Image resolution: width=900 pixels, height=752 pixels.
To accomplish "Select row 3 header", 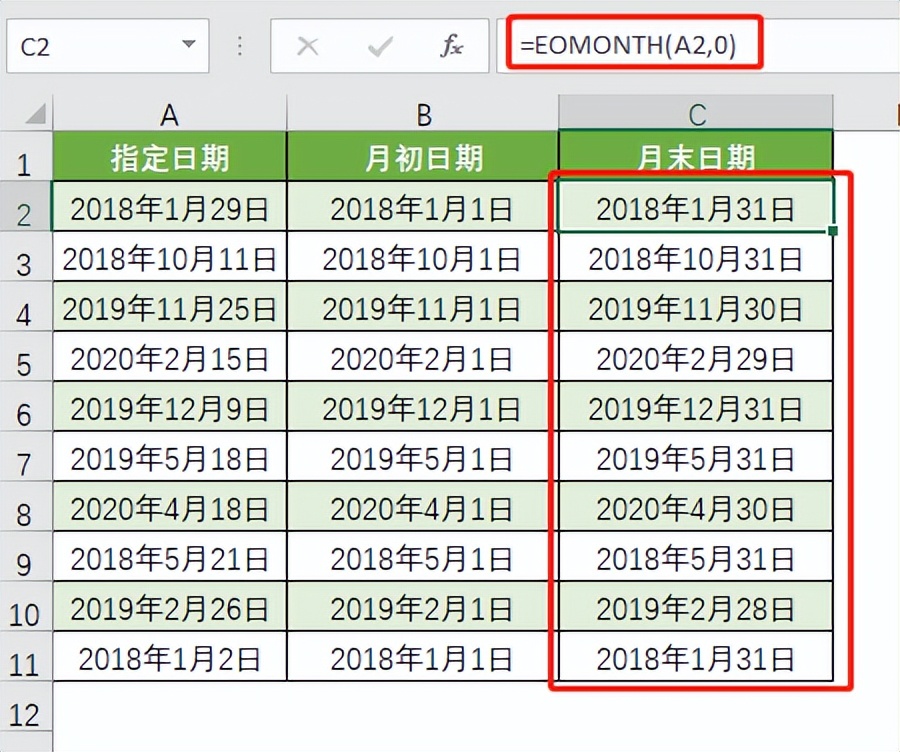I will click(26, 257).
